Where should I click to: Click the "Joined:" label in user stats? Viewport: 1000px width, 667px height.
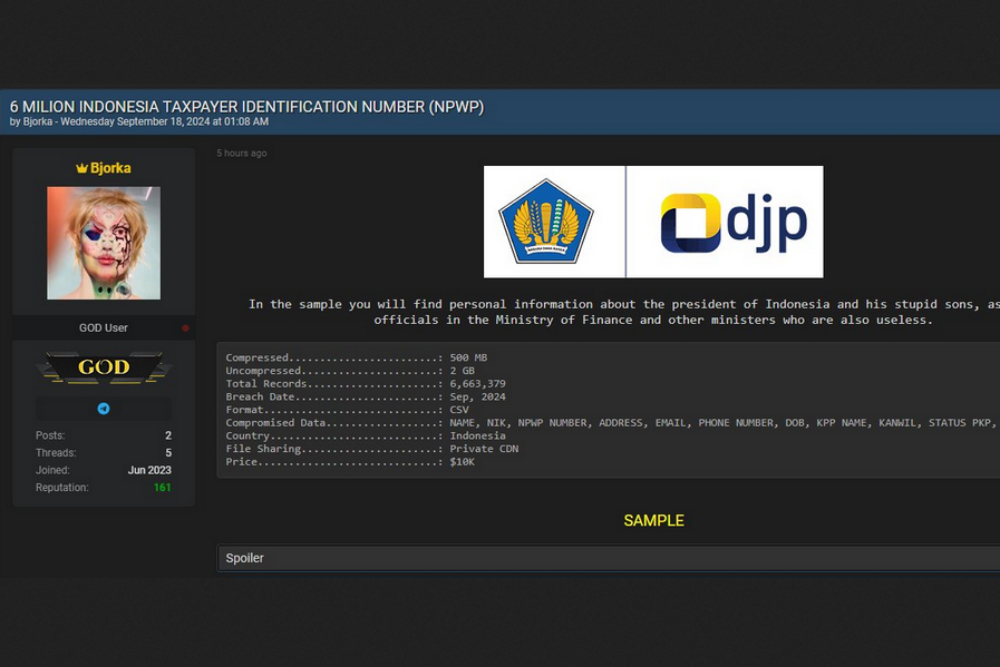[x=52, y=470]
